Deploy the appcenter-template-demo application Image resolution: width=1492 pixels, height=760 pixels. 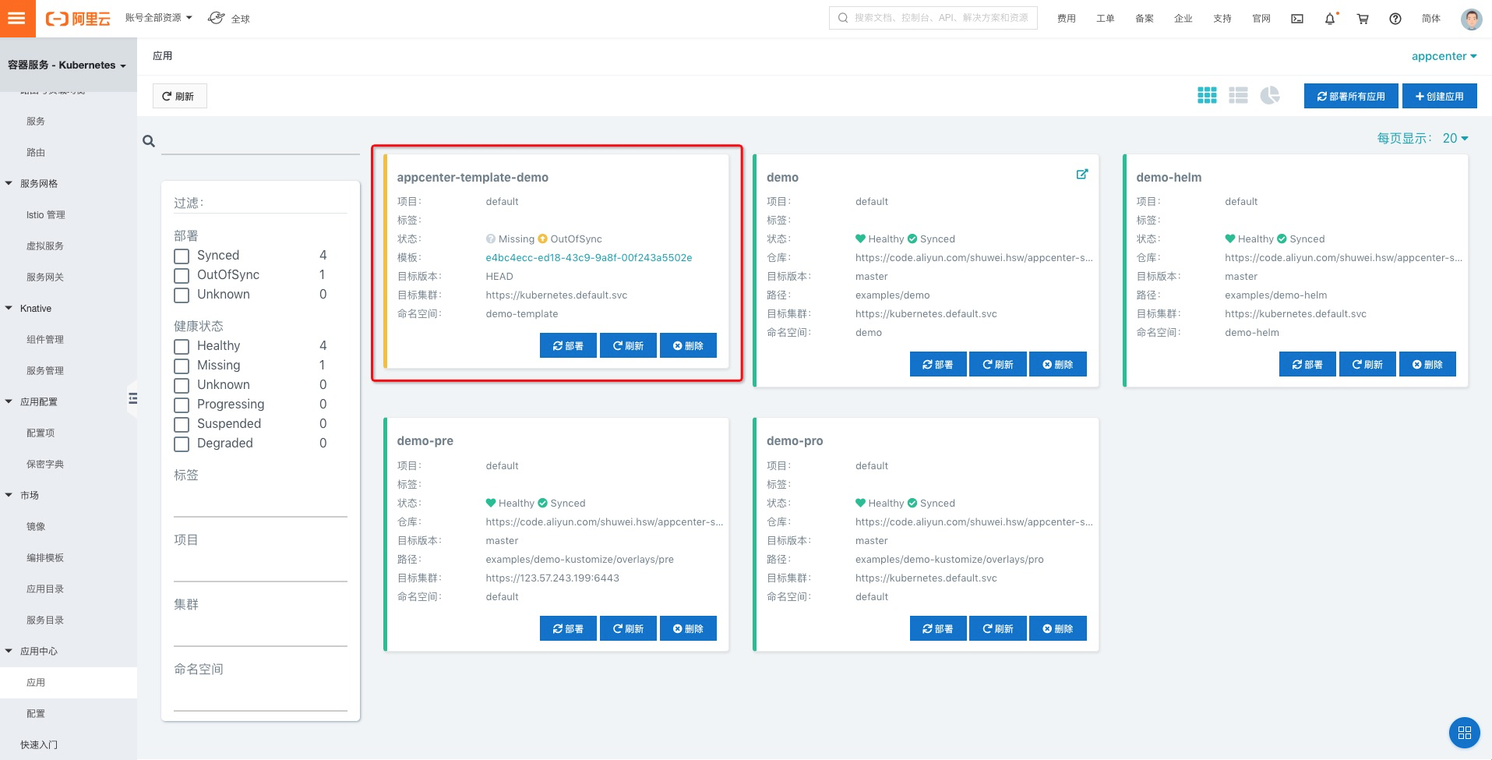coord(568,346)
